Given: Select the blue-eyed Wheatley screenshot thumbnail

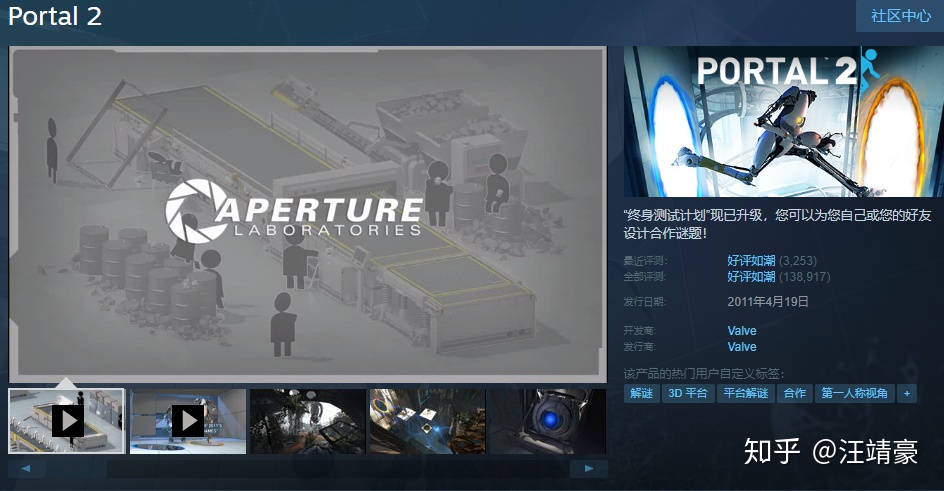Looking at the screenshot, I should 547,421.
